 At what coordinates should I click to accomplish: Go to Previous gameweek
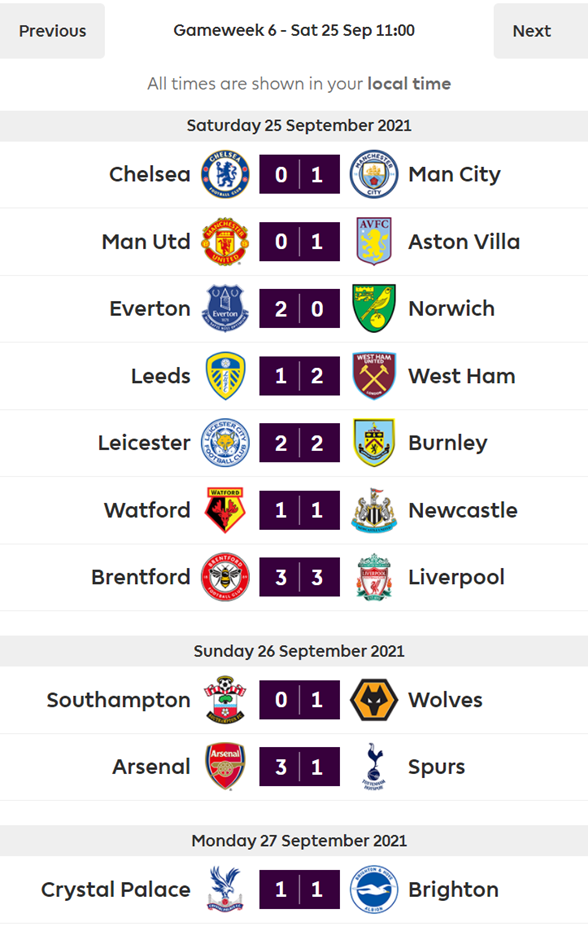tap(52, 31)
